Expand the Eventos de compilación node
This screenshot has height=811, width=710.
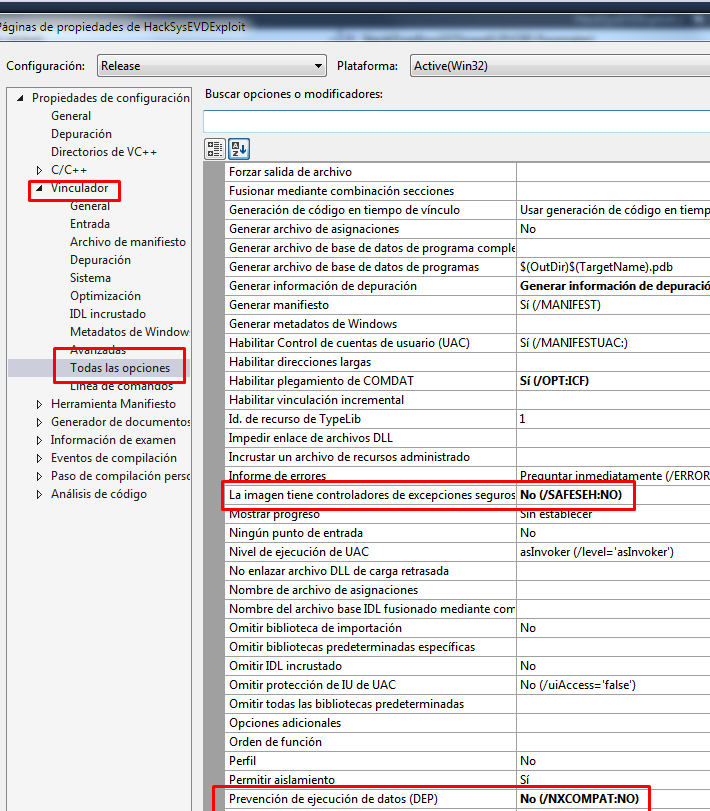(39, 458)
